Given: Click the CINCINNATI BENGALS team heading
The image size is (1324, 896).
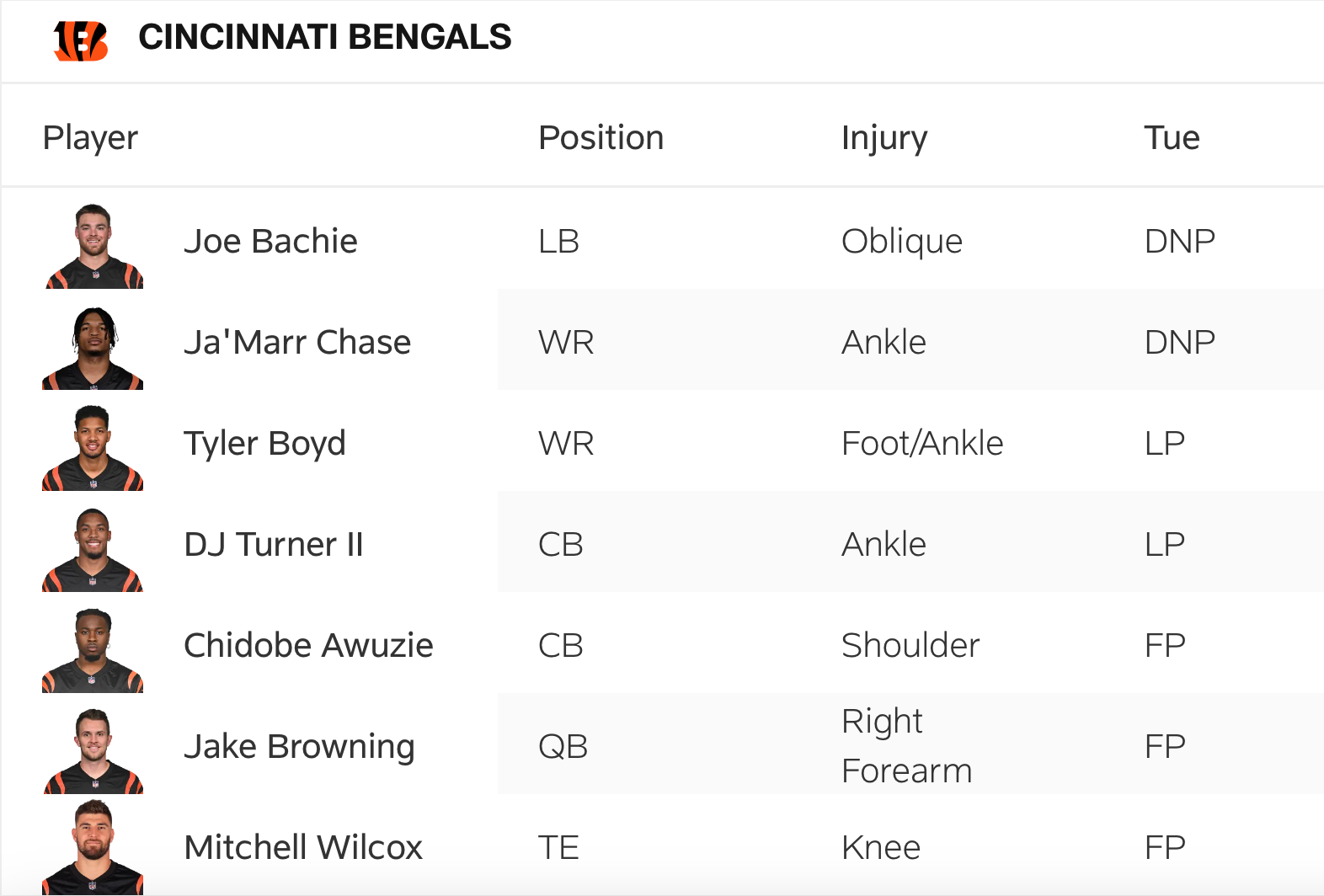Looking at the screenshot, I should click(x=325, y=38).
